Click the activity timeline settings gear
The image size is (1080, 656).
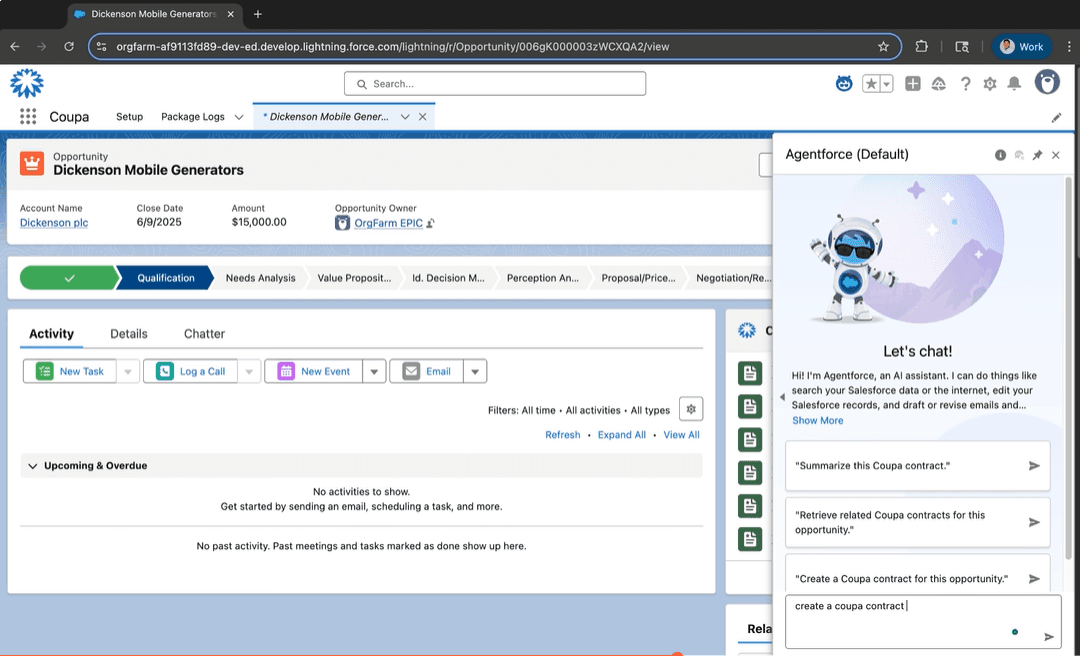click(x=691, y=409)
